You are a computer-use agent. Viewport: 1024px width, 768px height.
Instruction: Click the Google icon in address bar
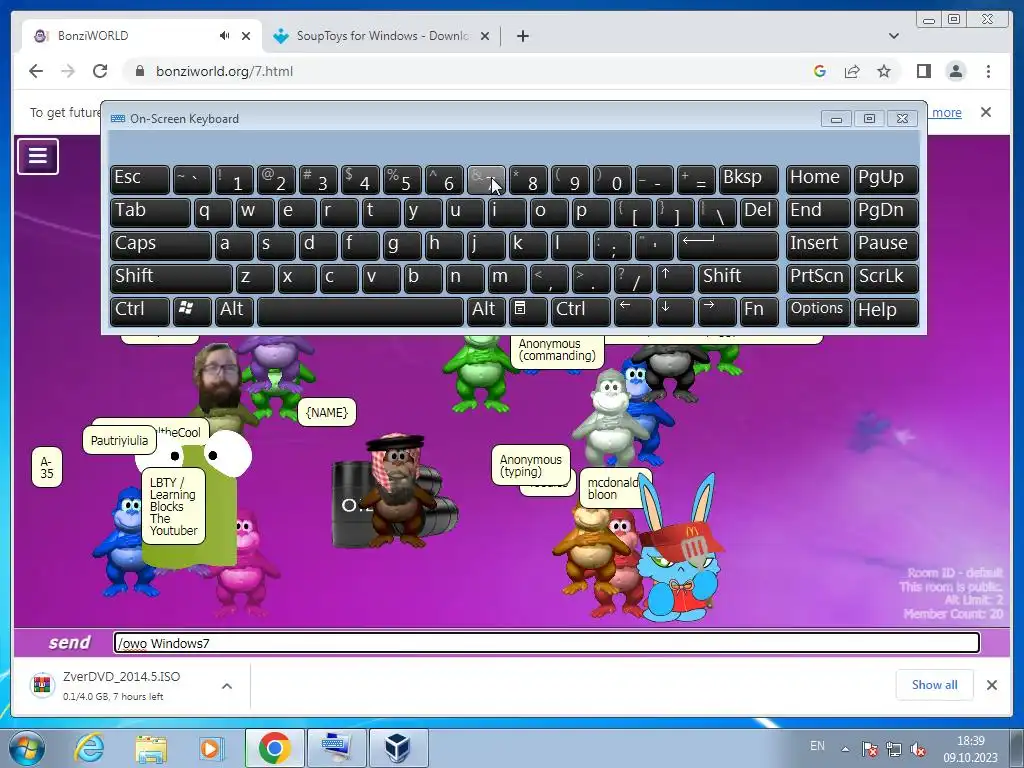click(820, 71)
